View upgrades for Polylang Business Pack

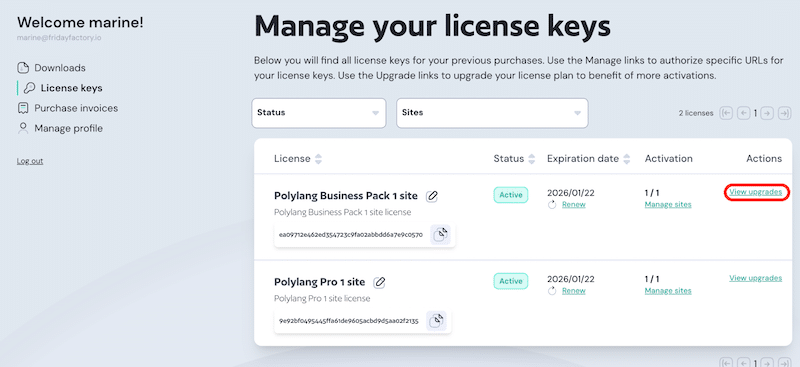click(x=756, y=192)
